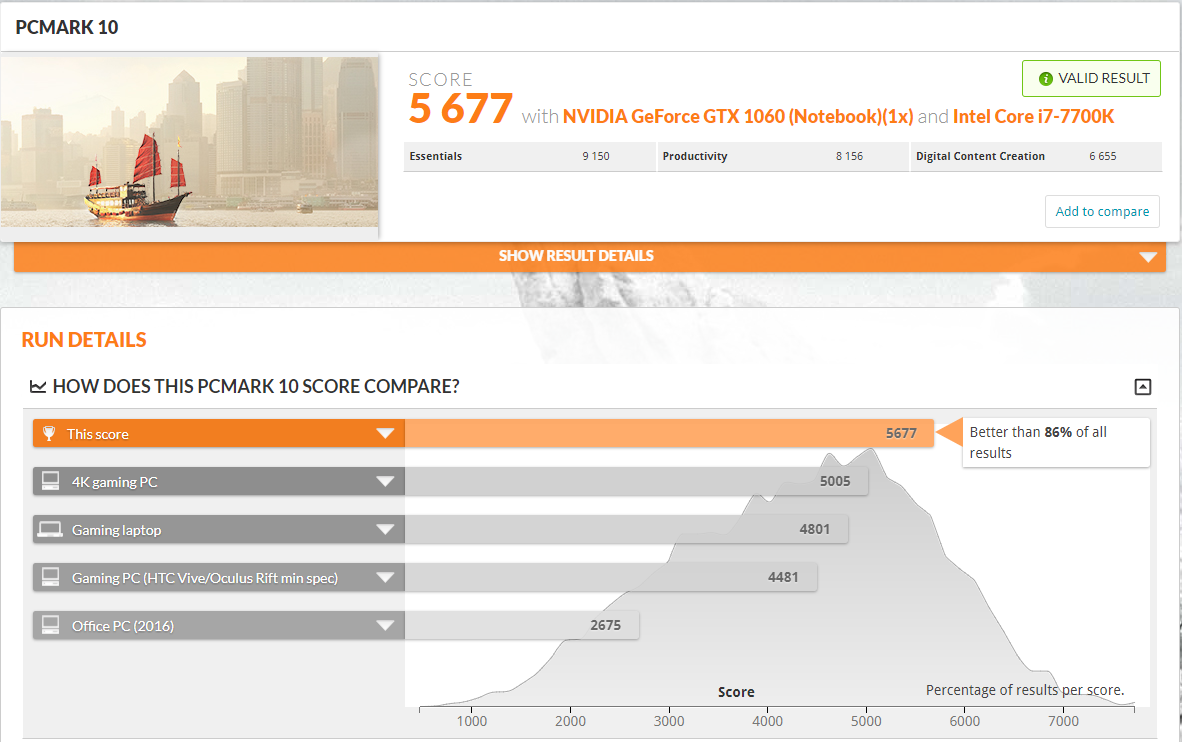Expand the Office PC (2016) dropdown arrow
The height and width of the screenshot is (742, 1182).
(x=385, y=625)
